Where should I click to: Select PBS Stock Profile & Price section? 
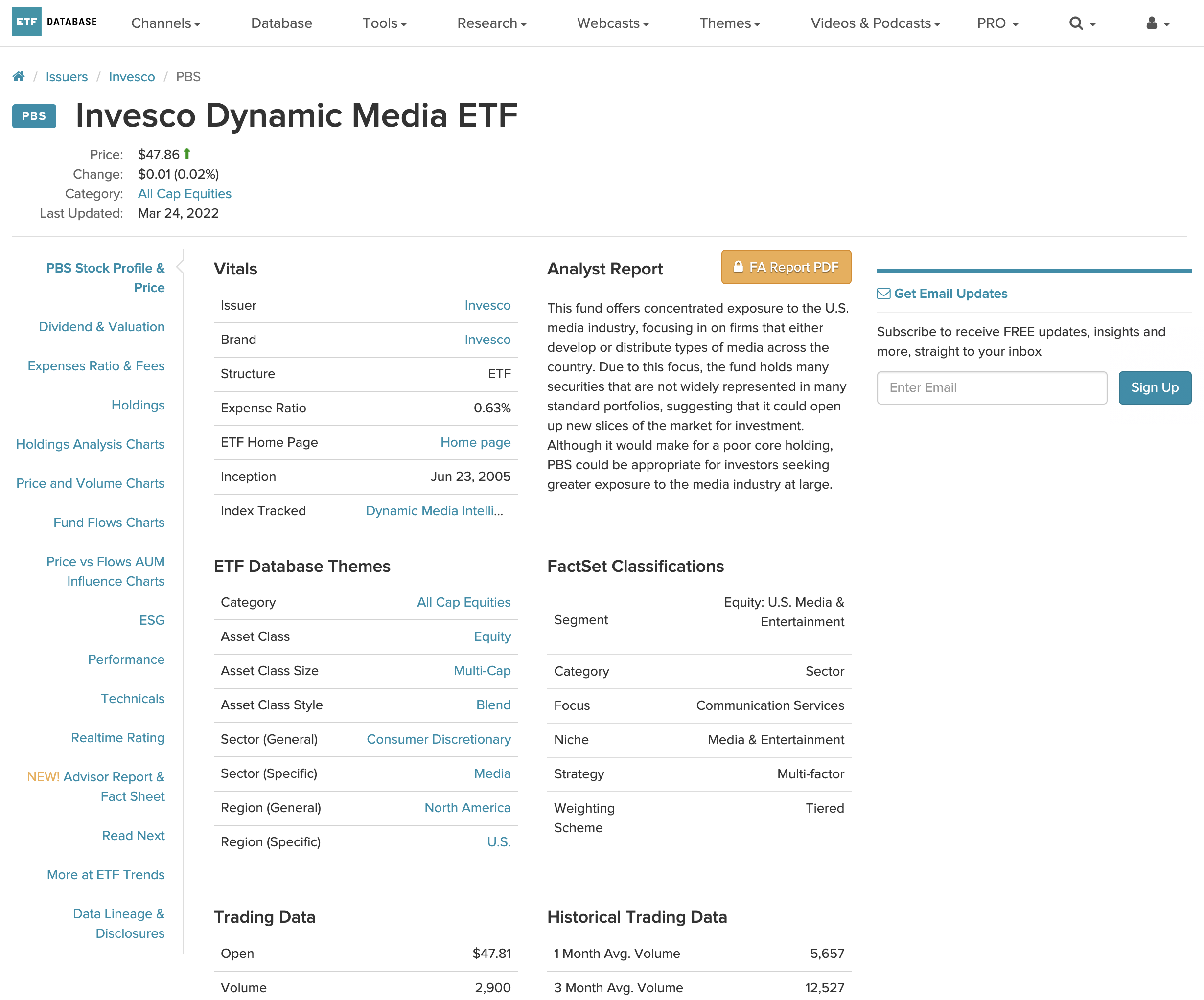coord(106,278)
